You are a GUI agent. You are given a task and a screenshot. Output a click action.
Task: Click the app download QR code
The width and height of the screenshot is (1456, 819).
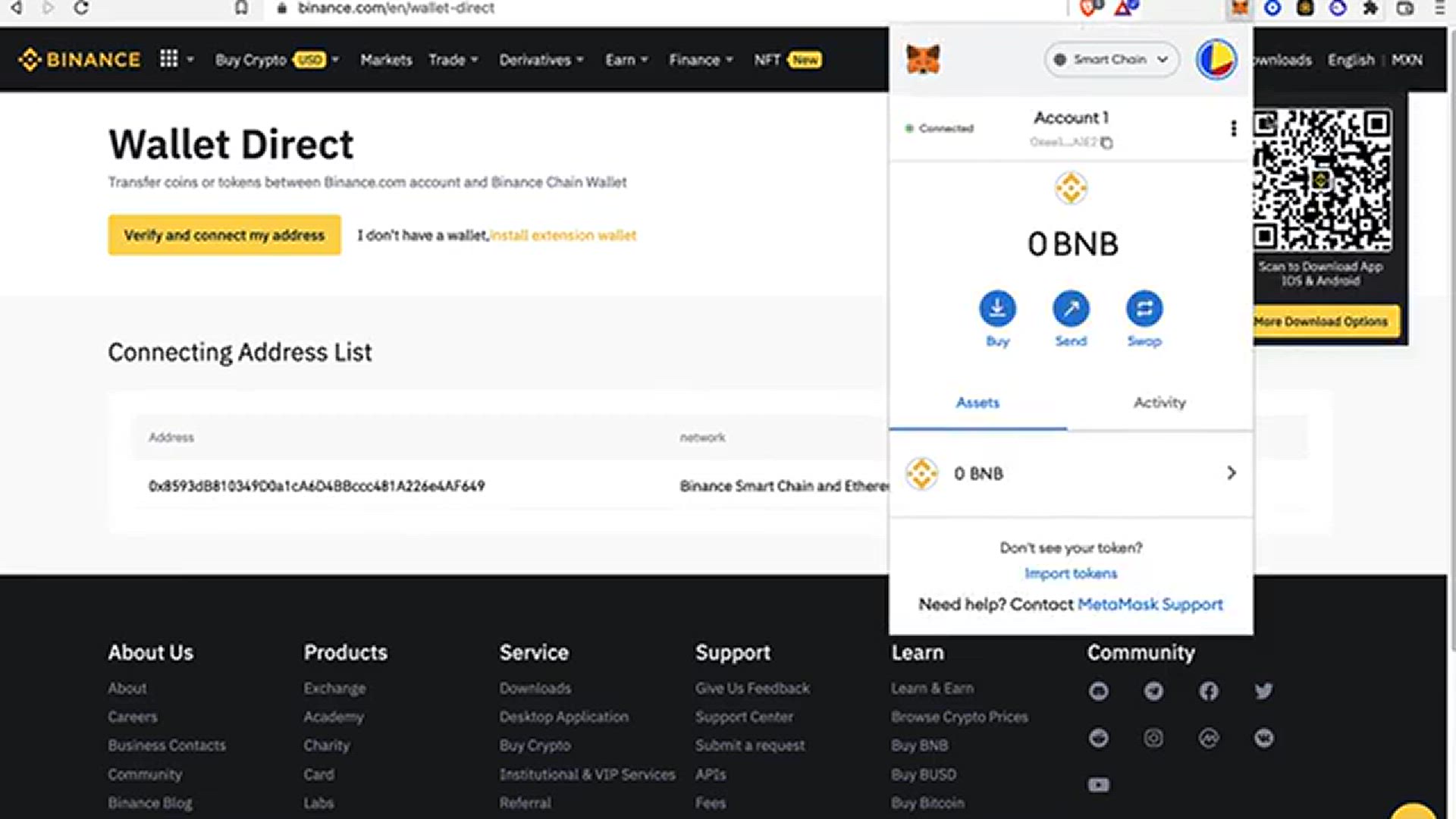[1322, 180]
